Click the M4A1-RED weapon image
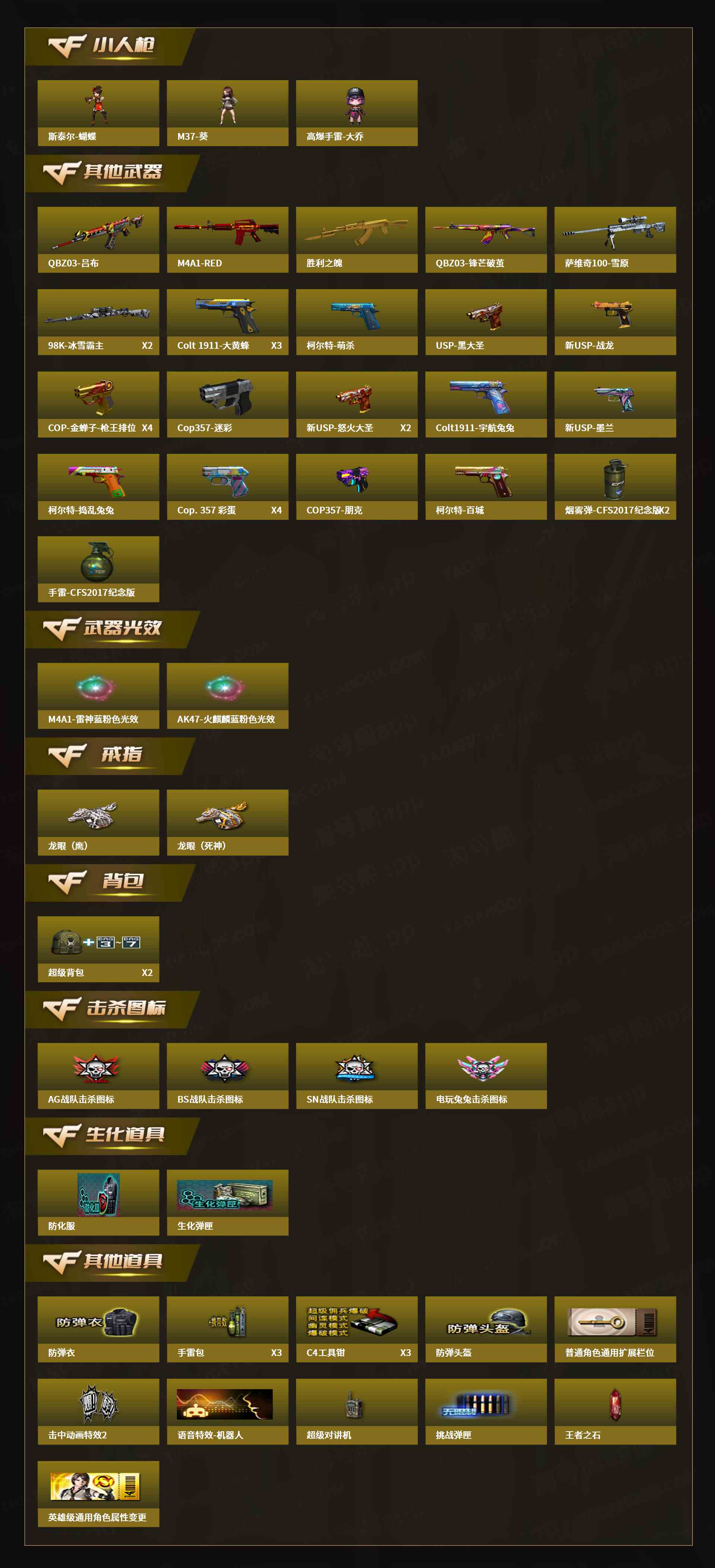Viewport: 715px width, 1568px height. 227,231
